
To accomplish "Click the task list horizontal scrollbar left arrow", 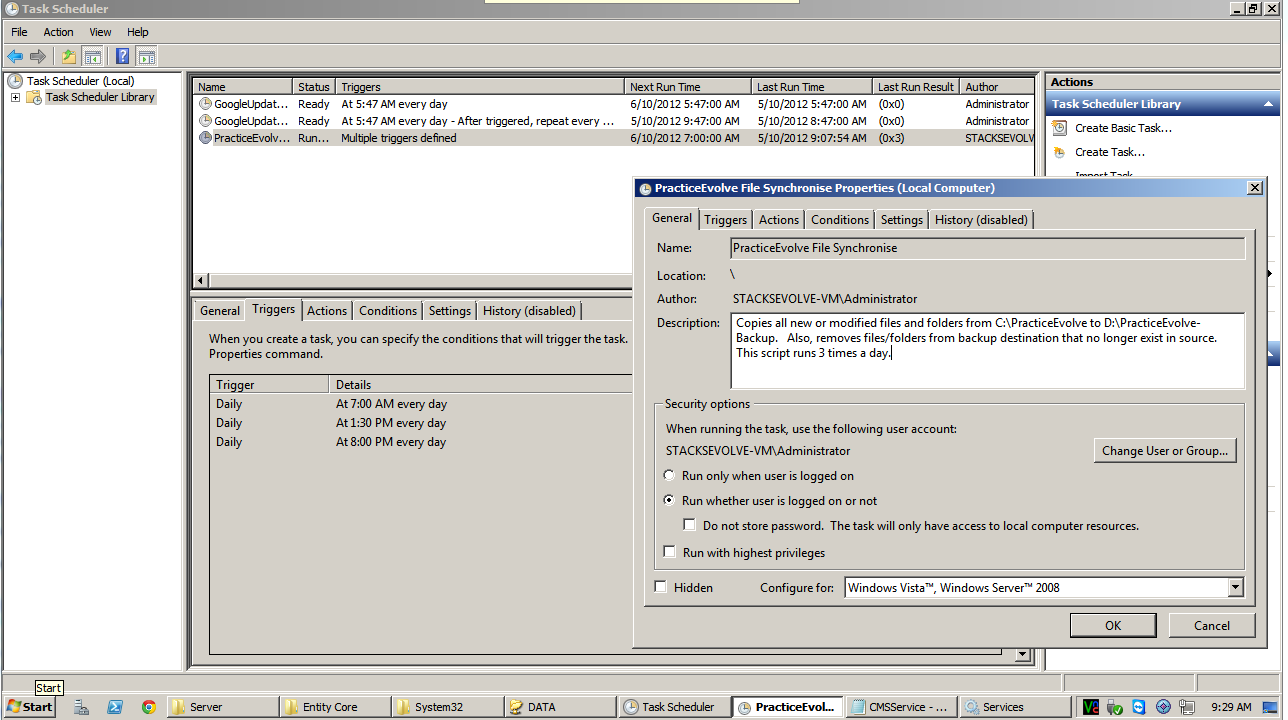I will click(x=201, y=281).
